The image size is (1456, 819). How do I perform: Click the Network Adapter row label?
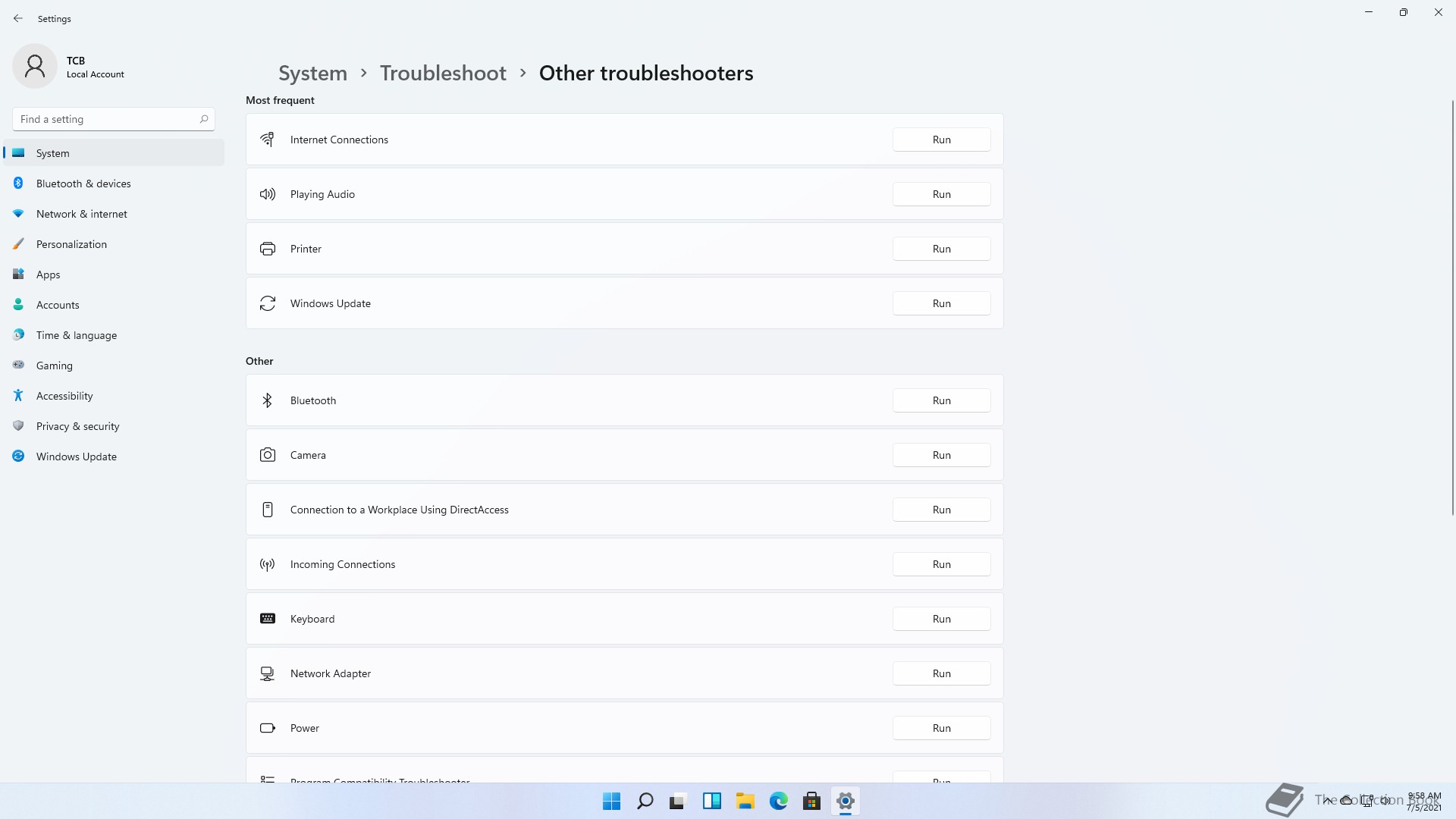click(x=331, y=673)
